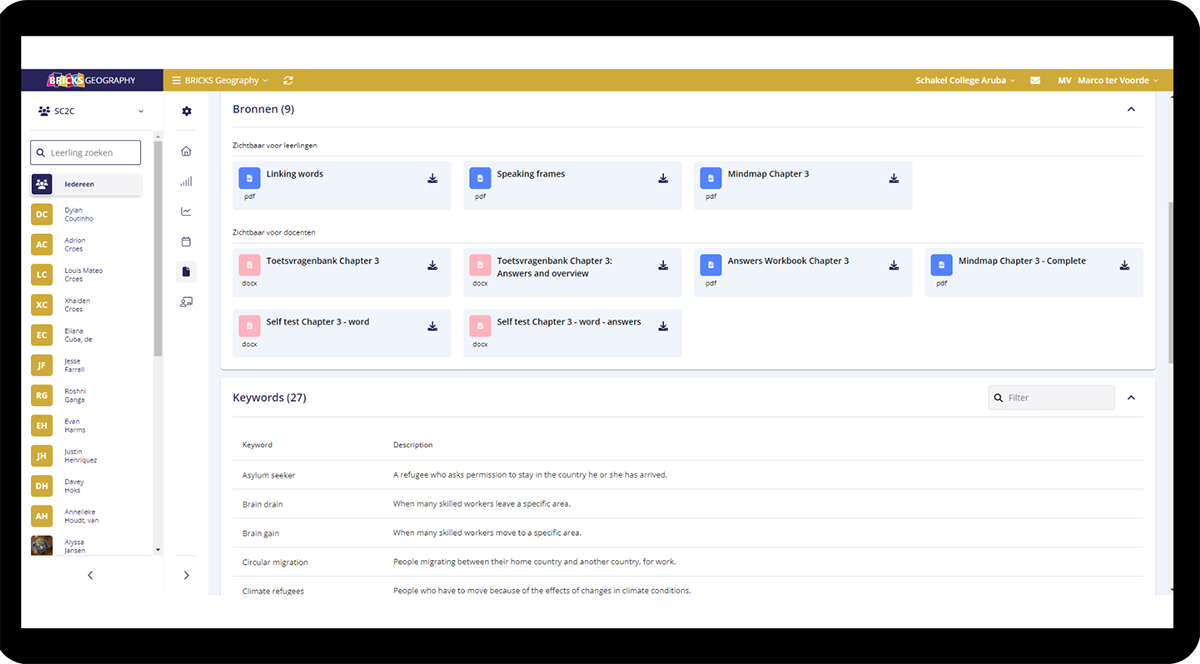Click the signal bars statistics icon
This screenshot has height=664, width=1200.
coord(186,182)
